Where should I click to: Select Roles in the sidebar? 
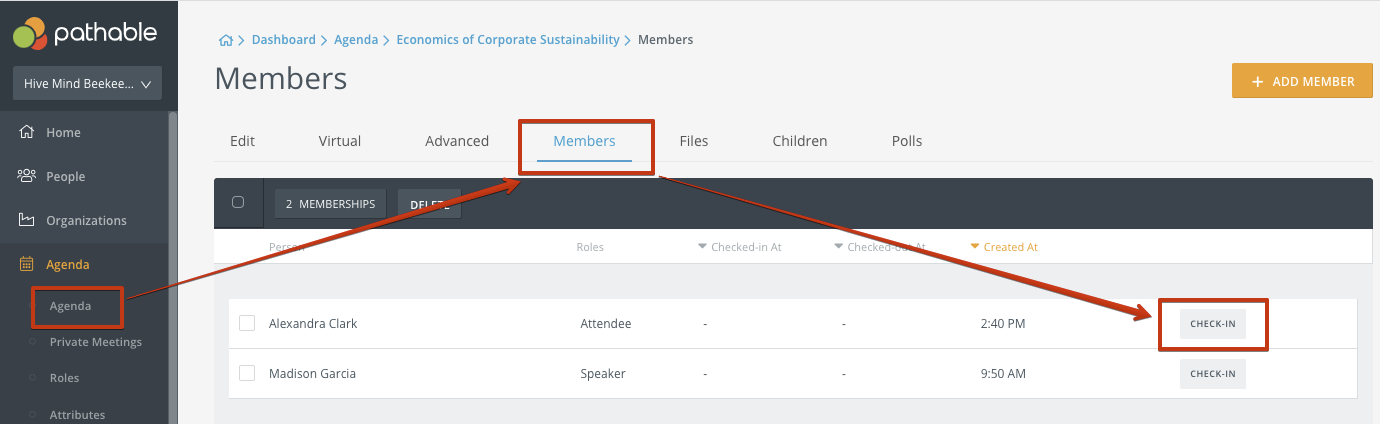[x=64, y=378]
